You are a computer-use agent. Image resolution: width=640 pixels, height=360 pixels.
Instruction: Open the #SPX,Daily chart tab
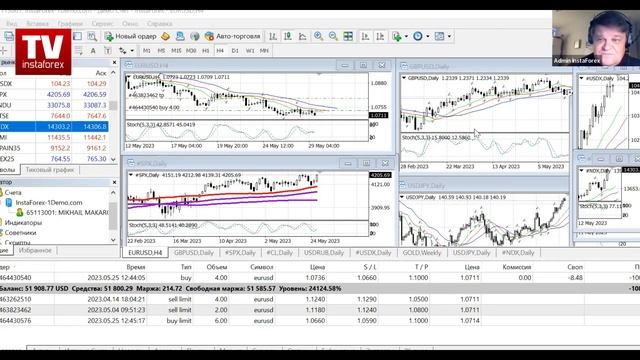pyautogui.click(x=240, y=253)
